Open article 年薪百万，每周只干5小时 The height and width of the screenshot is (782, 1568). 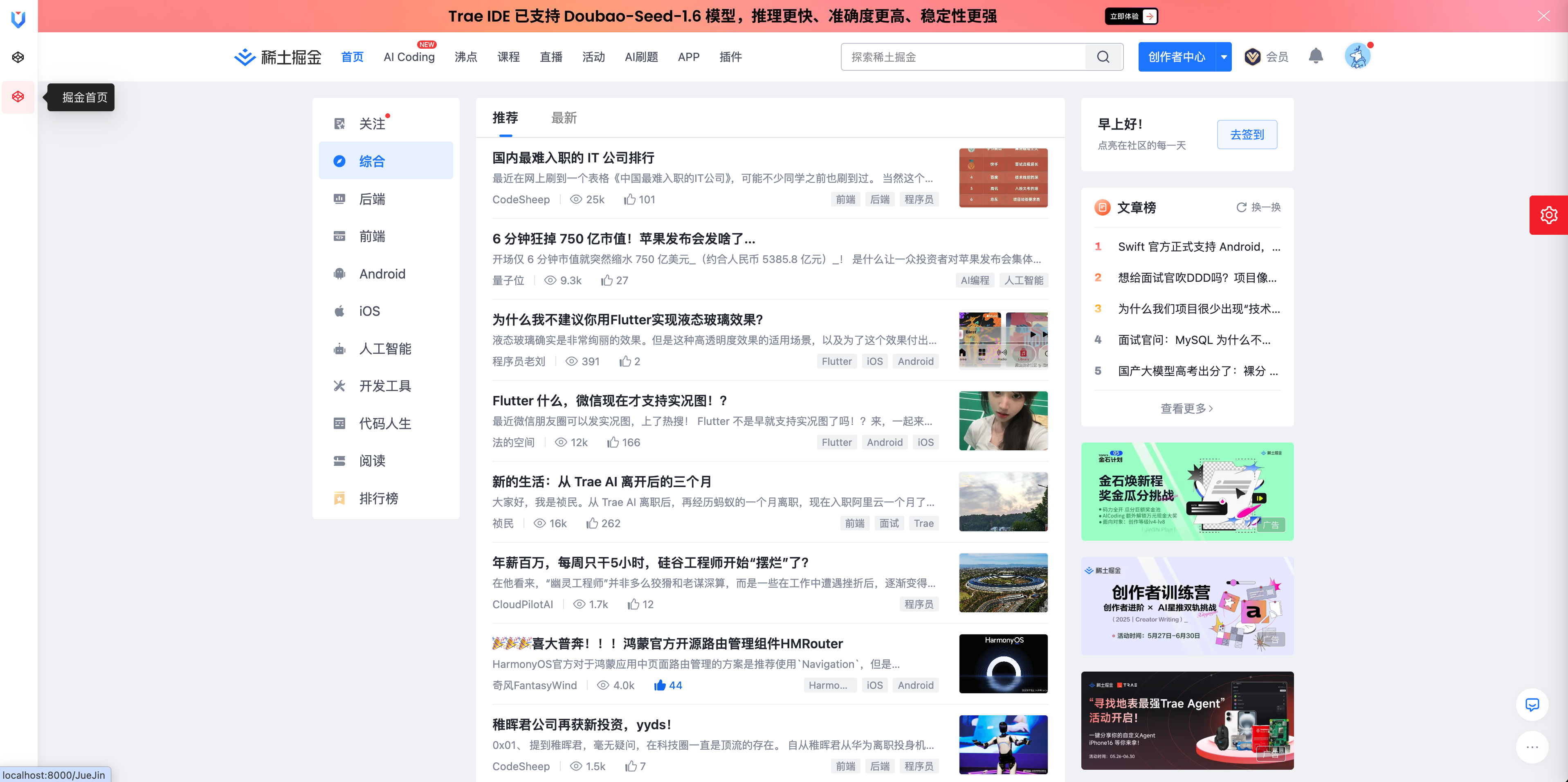[651, 562]
